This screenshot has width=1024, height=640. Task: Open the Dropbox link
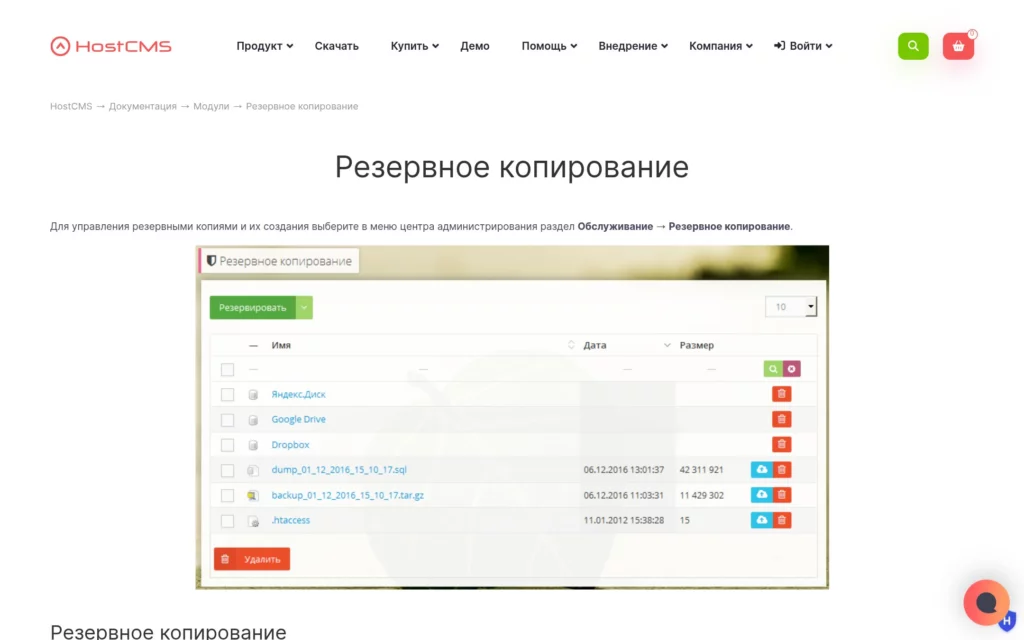tap(290, 445)
